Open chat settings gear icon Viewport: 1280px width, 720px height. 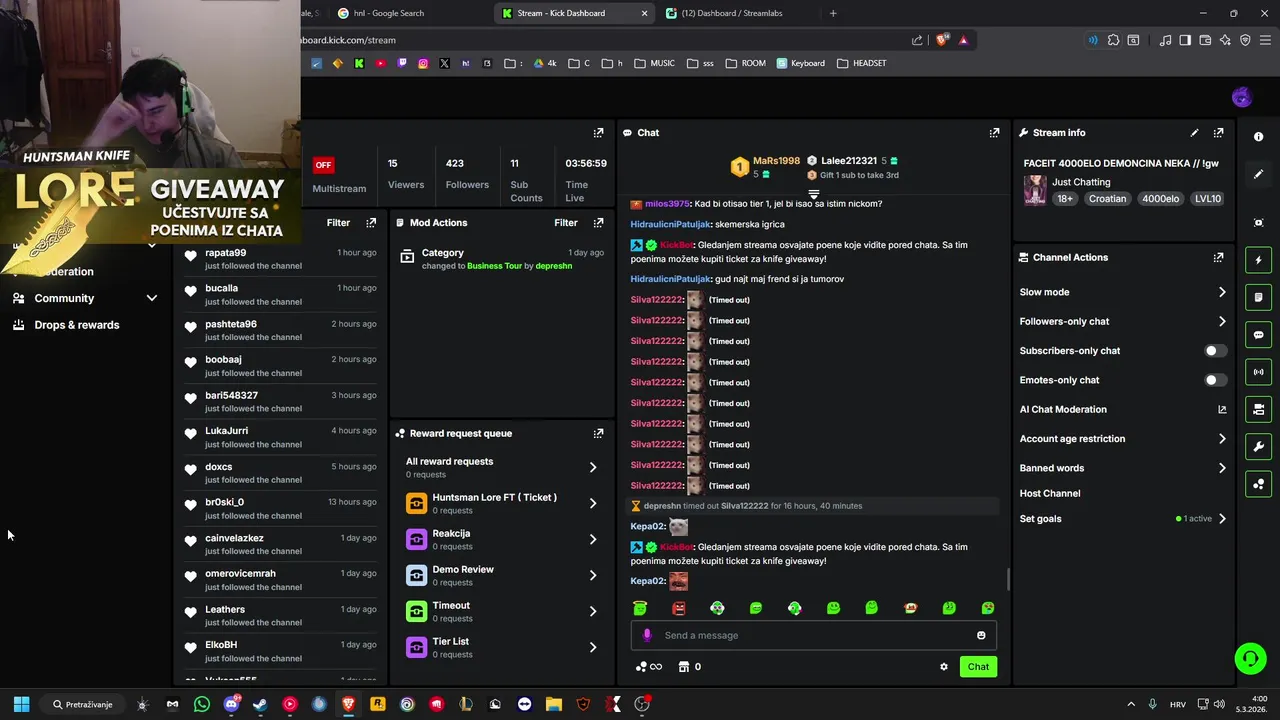click(x=943, y=666)
